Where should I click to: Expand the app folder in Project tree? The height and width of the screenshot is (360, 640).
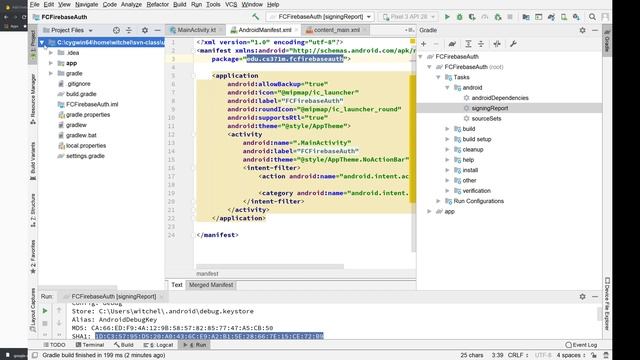pos(51,63)
